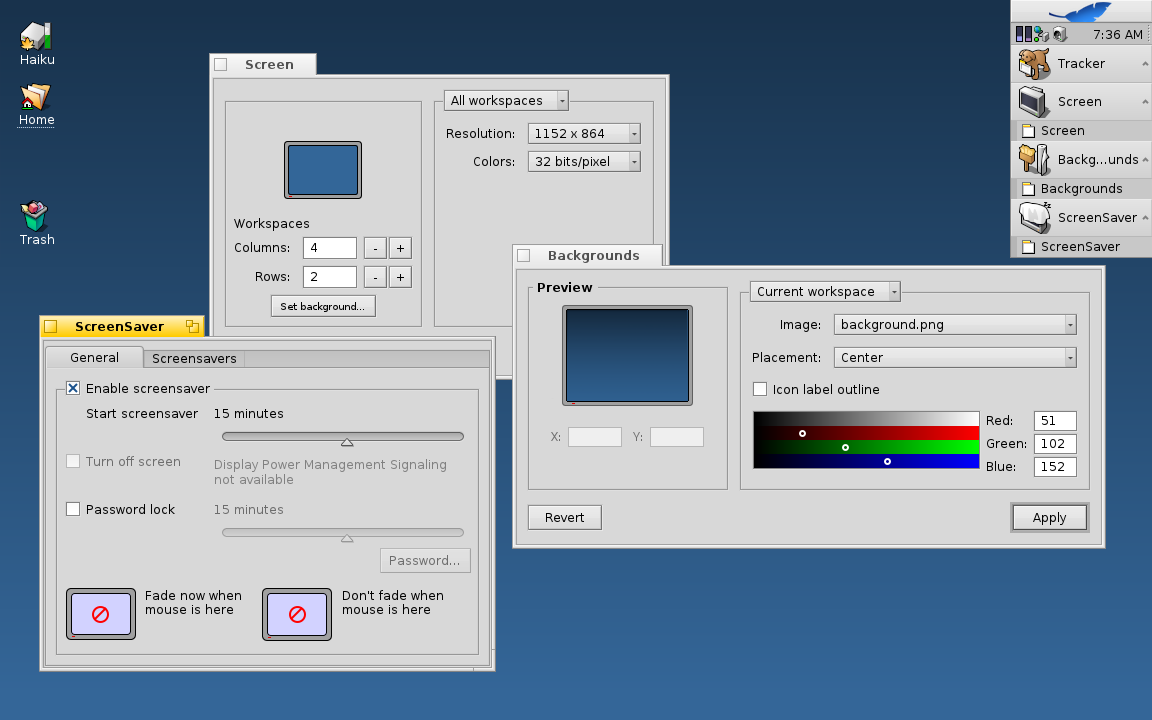The height and width of the screenshot is (720, 1152).
Task: Open the Colors bits/pixel dropdown
Action: (584, 161)
